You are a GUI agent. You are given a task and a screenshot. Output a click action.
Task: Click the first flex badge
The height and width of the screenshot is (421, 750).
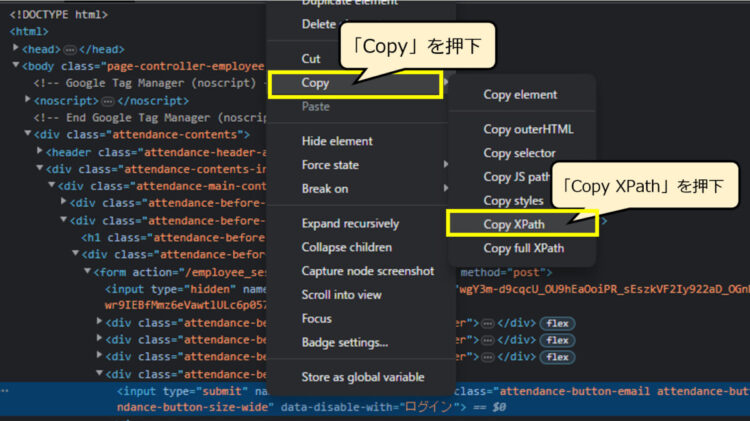click(x=557, y=323)
